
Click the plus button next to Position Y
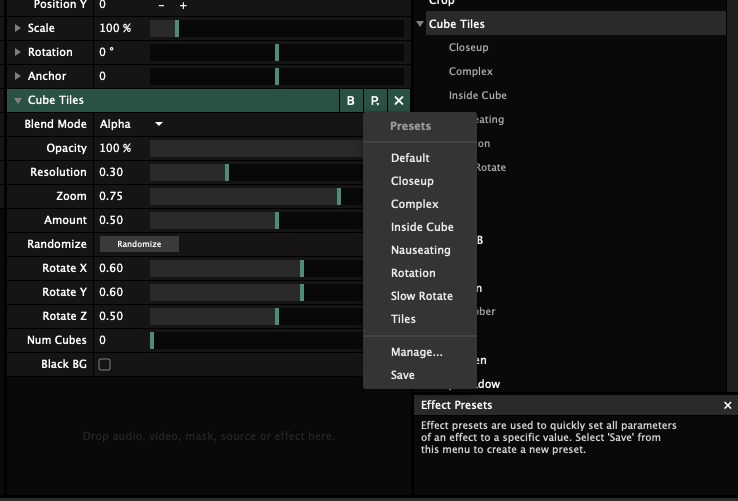pos(183,5)
